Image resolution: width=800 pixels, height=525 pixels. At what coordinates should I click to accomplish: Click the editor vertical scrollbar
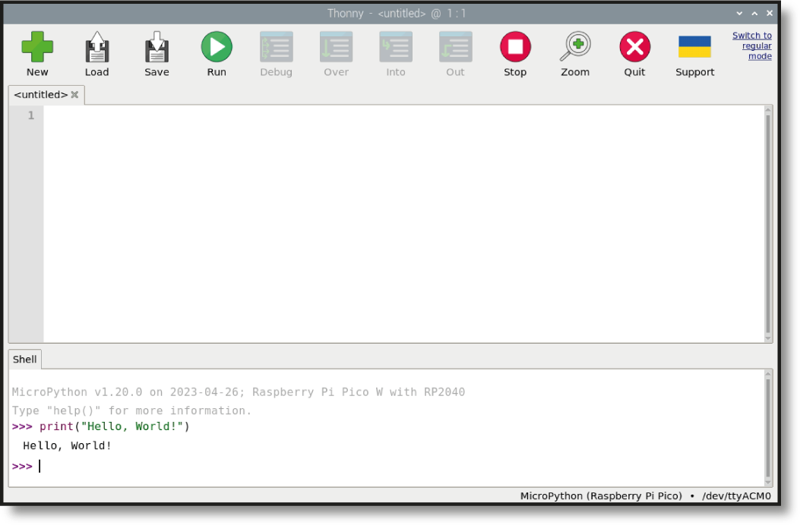pyautogui.click(x=768, y=224)
